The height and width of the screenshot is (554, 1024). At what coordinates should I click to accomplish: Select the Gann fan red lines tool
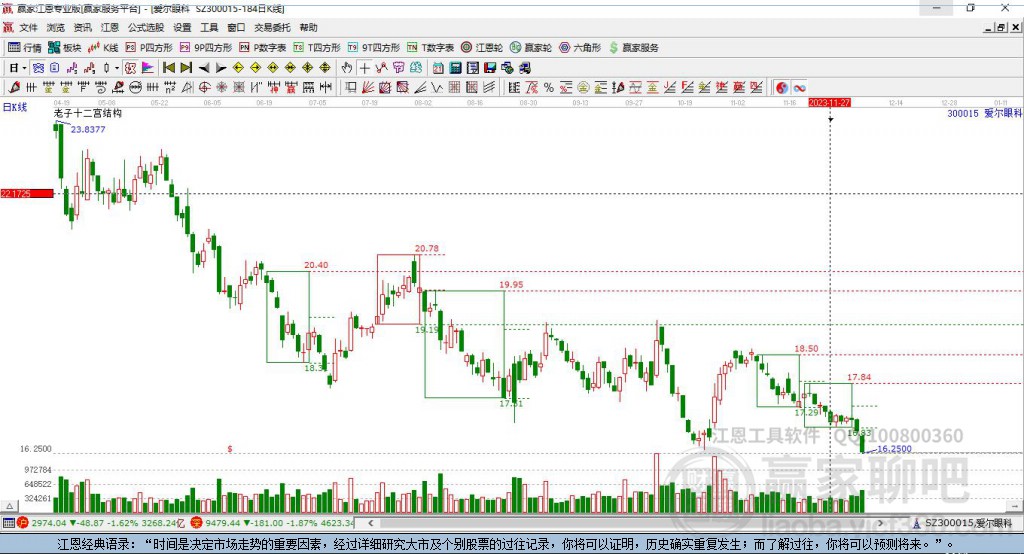click(x=368, y=88)
